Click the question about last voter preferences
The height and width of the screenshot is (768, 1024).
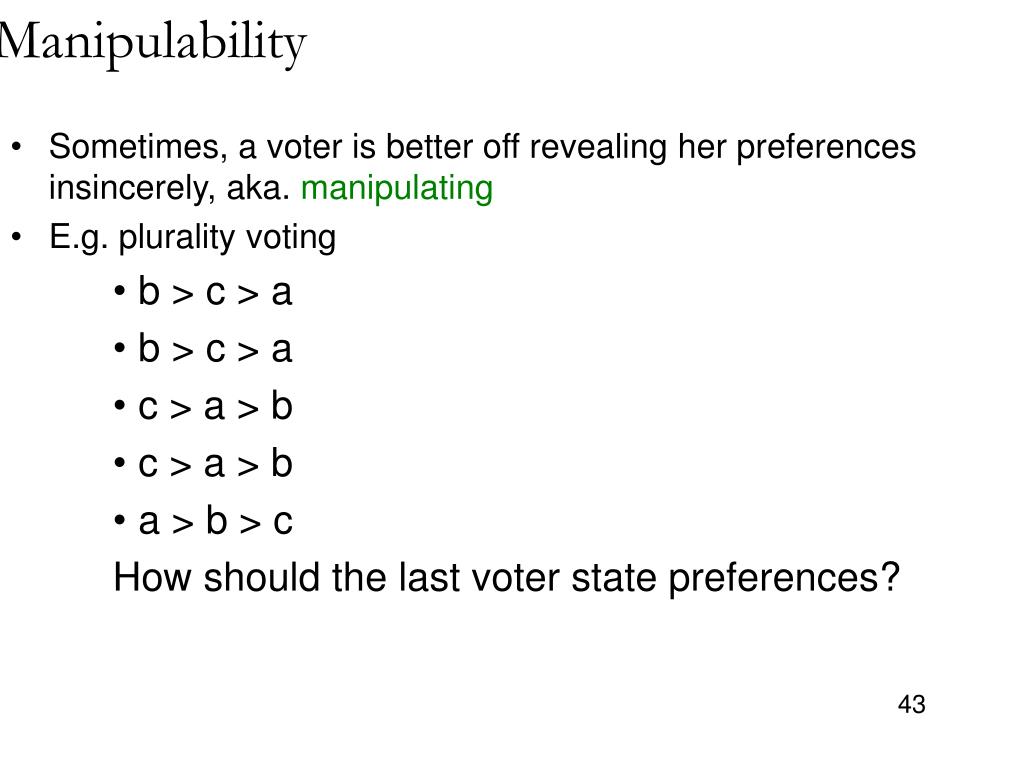pos(507,579)
